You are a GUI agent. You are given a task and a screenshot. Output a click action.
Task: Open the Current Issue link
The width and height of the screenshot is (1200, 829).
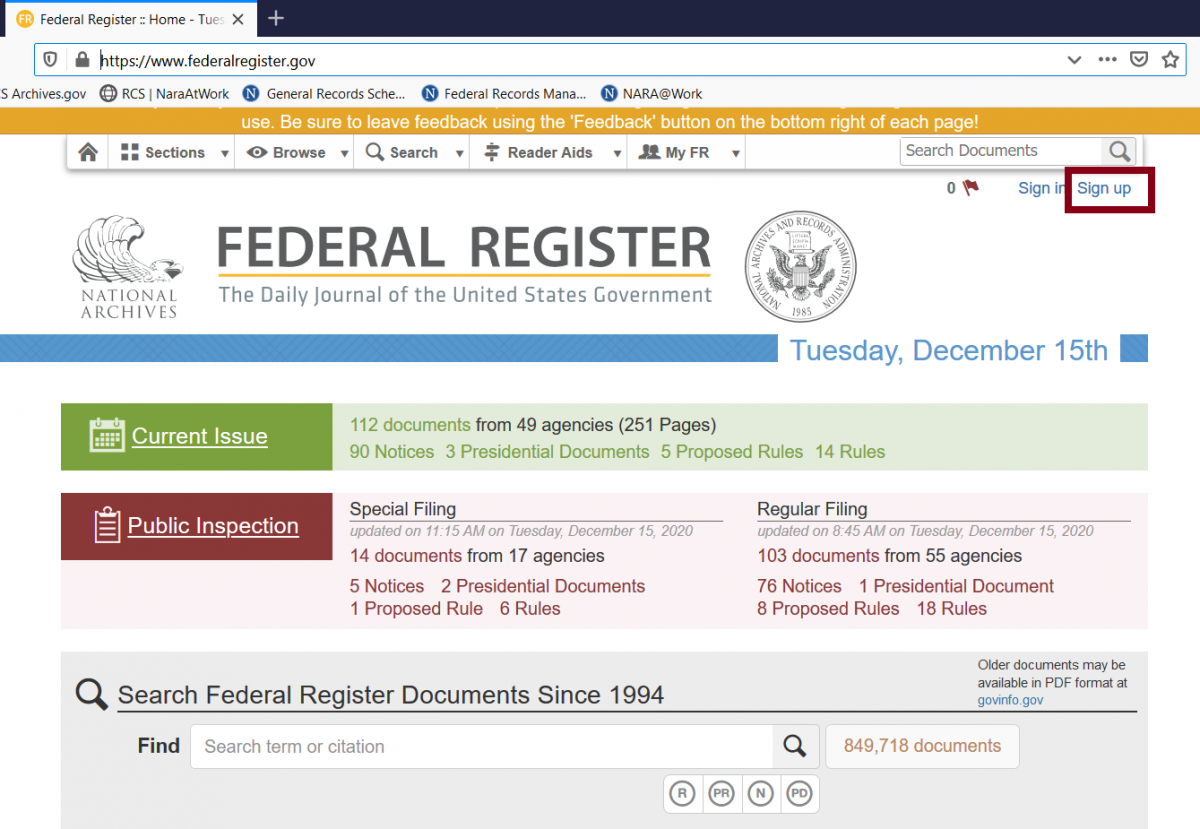pyautogui.click(x=199, y=437)
